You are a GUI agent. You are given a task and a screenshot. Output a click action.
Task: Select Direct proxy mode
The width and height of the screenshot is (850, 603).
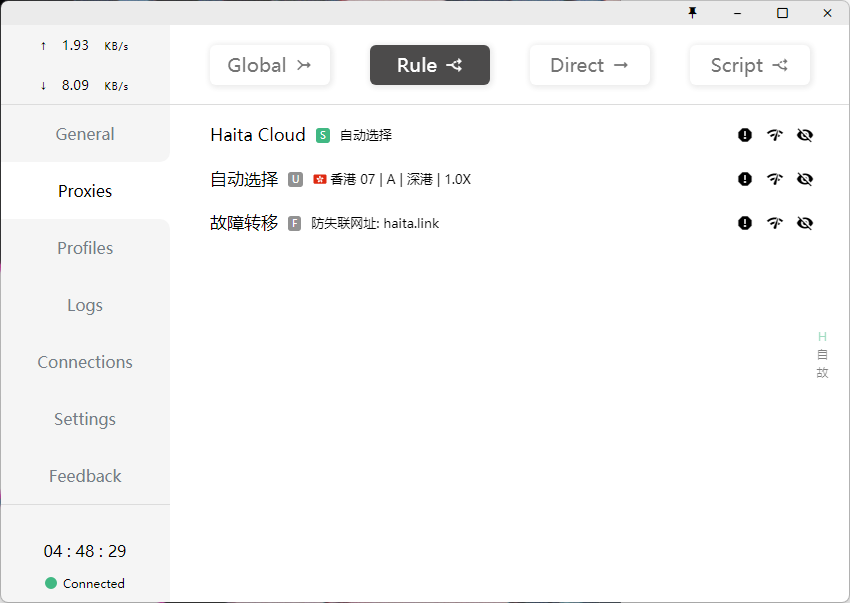[x=590, y=65]
